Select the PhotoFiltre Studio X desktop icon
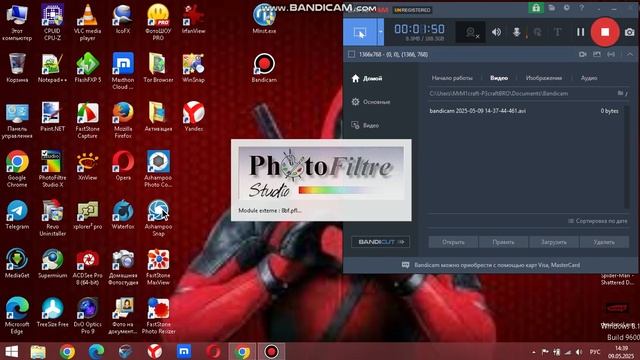Screen dimensions: 640x360 [52, 169]
